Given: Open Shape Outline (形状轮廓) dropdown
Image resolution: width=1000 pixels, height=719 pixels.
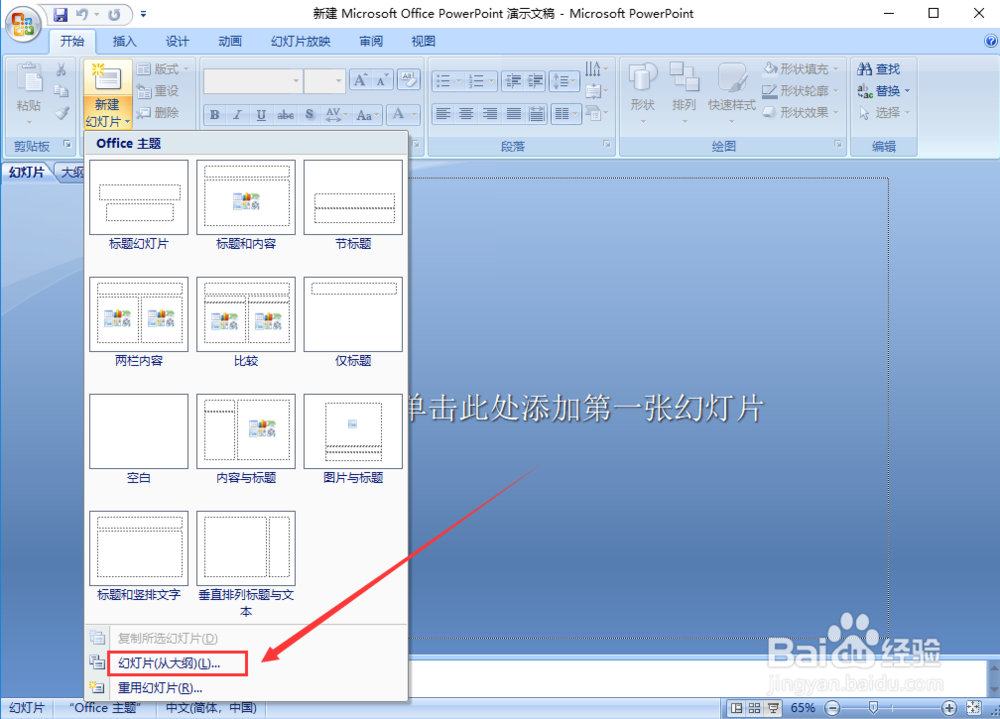Looking at the screenshot, I should pyautogui.click(x=802, y=91).
